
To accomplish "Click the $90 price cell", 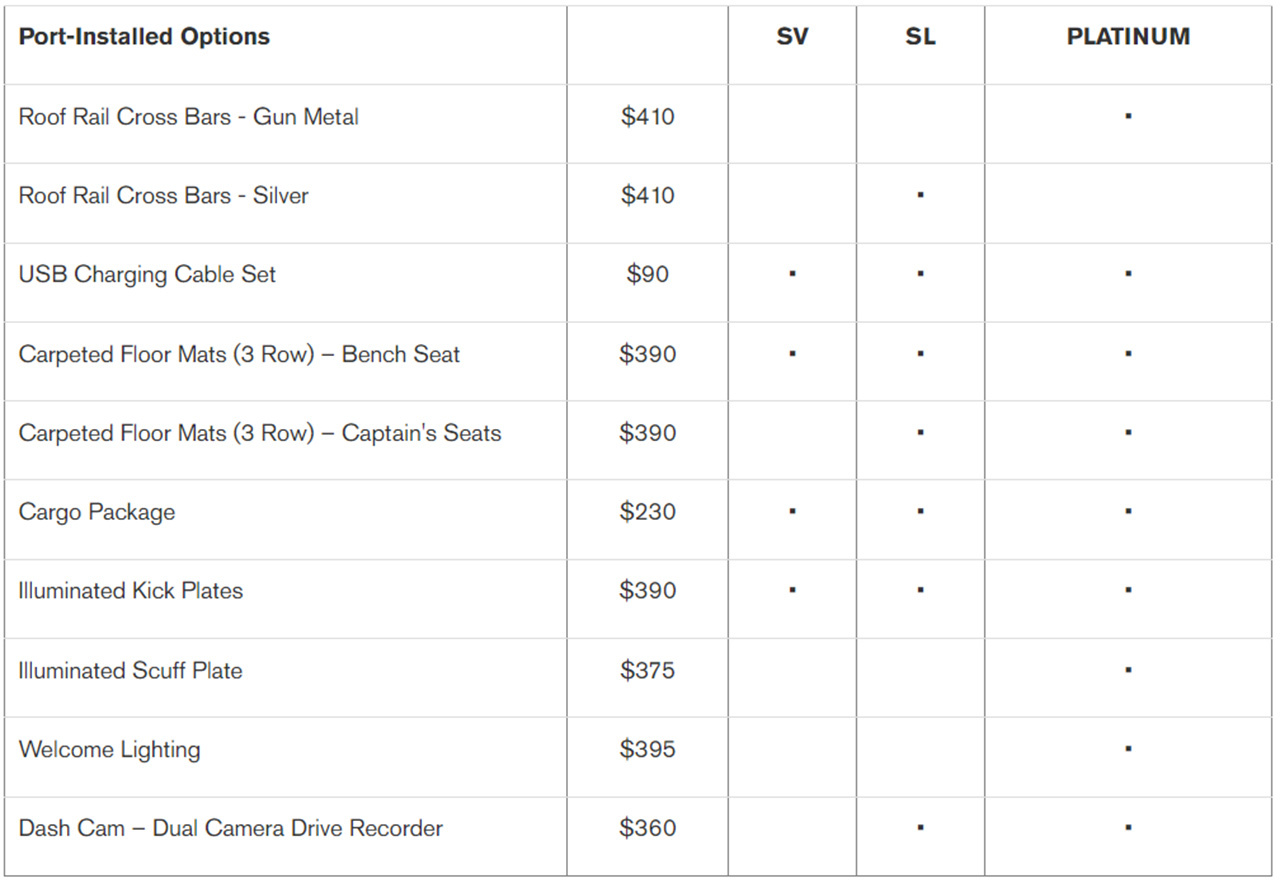I will point(647,275).
